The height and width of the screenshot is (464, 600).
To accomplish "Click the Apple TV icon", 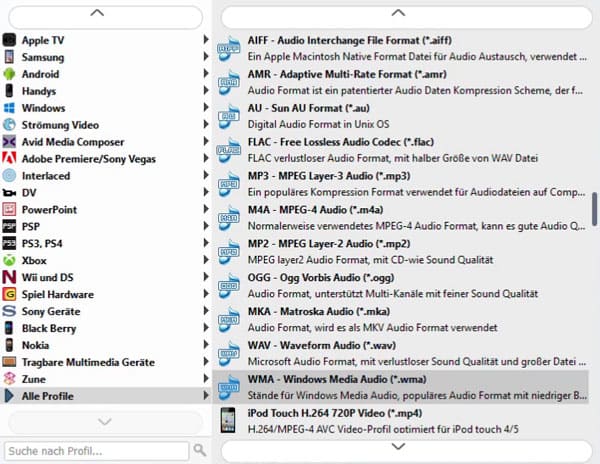I will pyautogui.click(x=10, y=40).
